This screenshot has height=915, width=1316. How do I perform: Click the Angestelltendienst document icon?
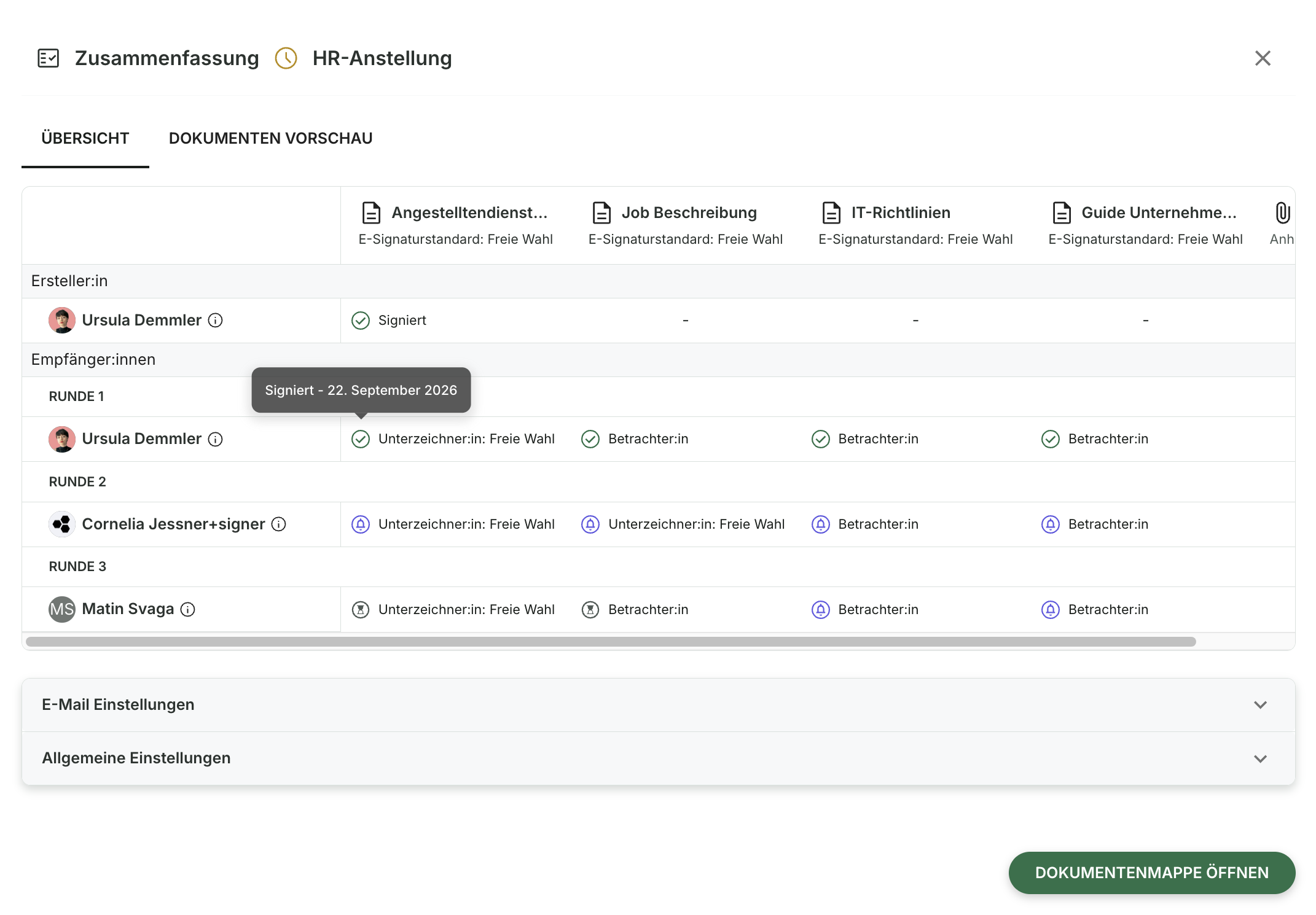[372, 212]
